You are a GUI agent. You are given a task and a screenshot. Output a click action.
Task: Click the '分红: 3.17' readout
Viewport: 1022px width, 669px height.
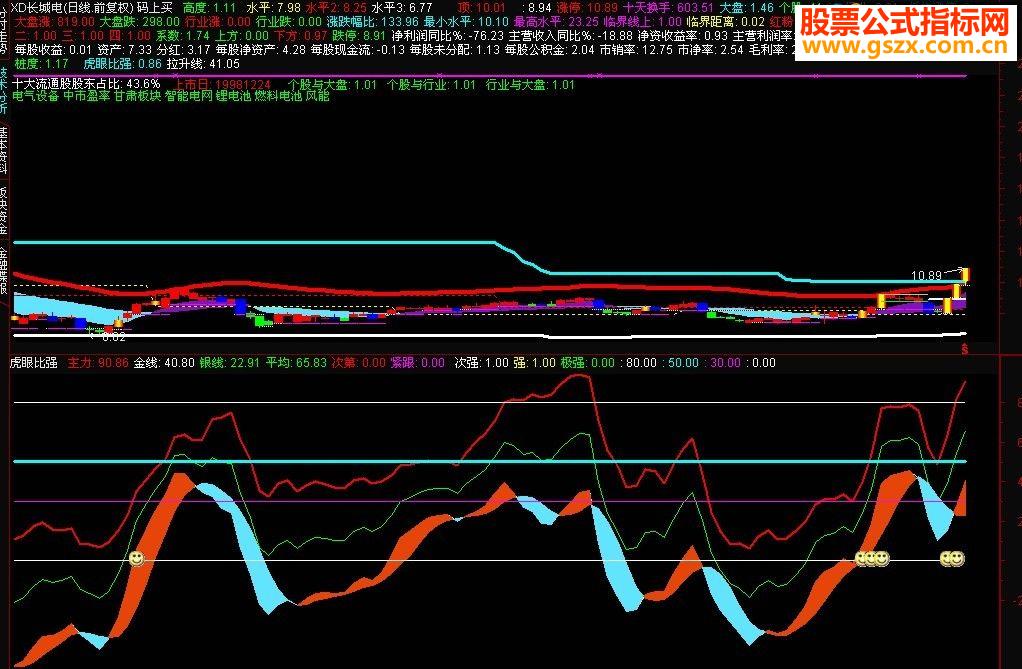click(183, 50)
